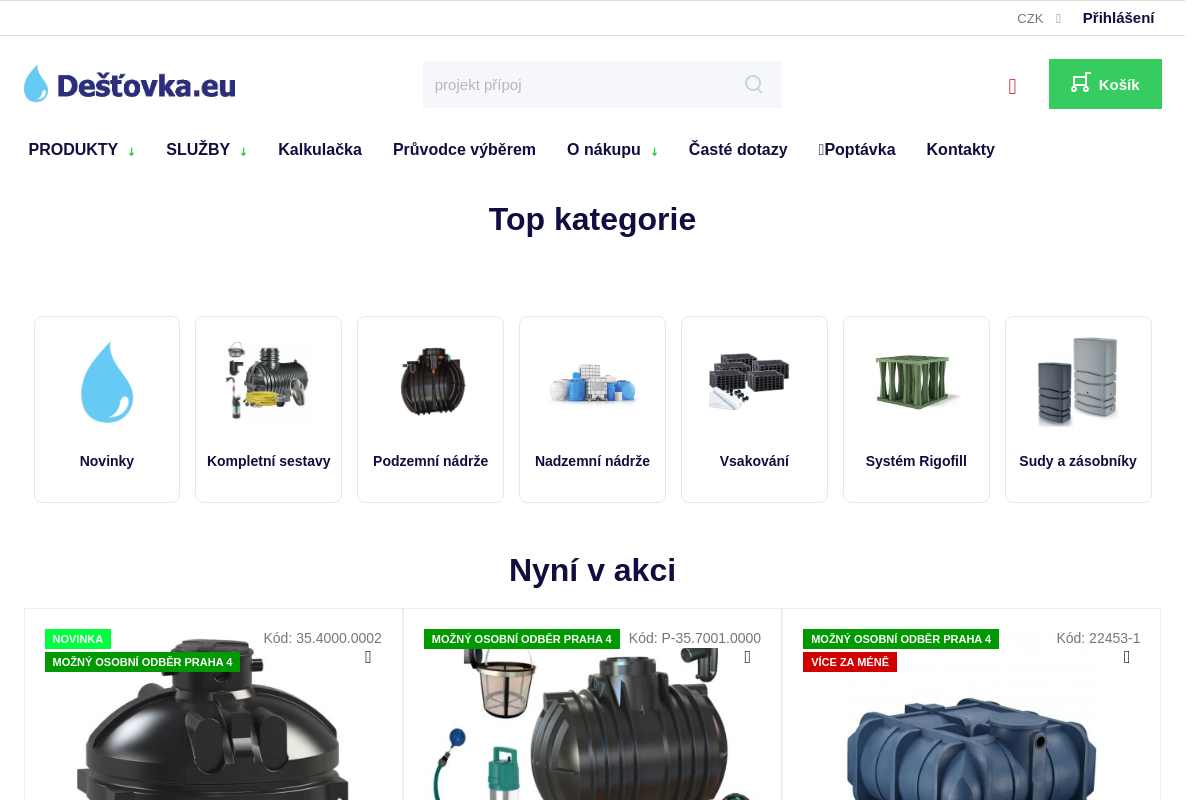Expand the SLUŽBY dropdown menu

tap(207, 150)
